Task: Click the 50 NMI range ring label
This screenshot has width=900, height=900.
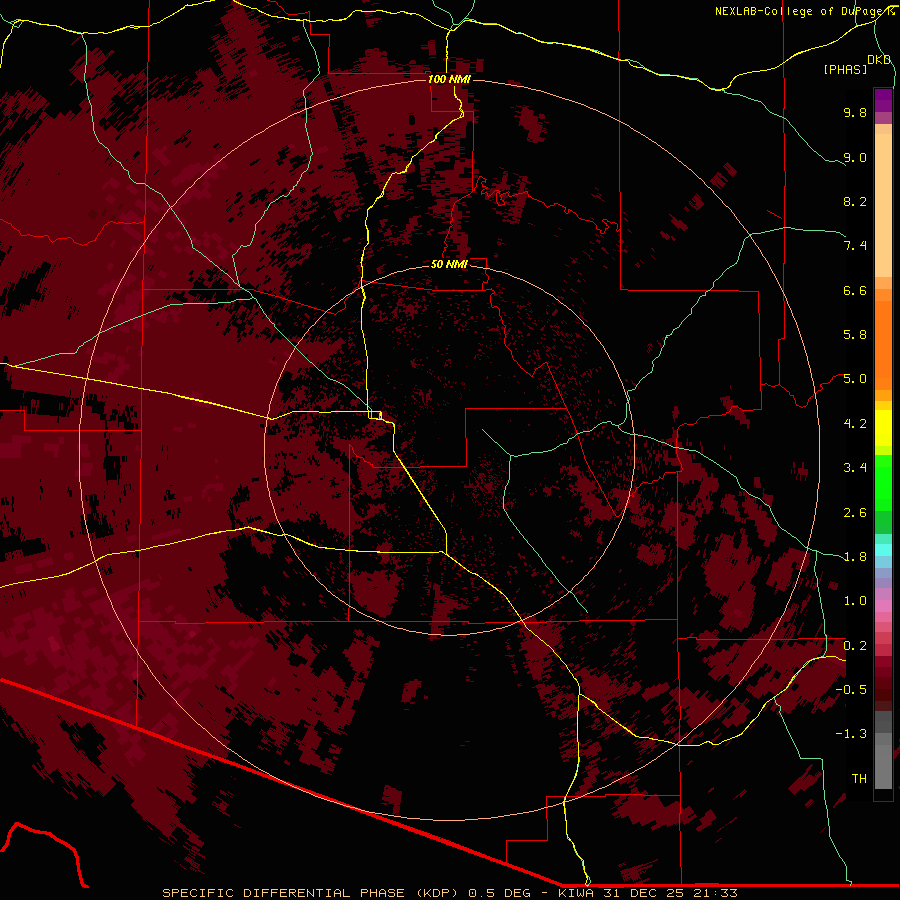Action: pyautogui.click(x=449, y=264)
